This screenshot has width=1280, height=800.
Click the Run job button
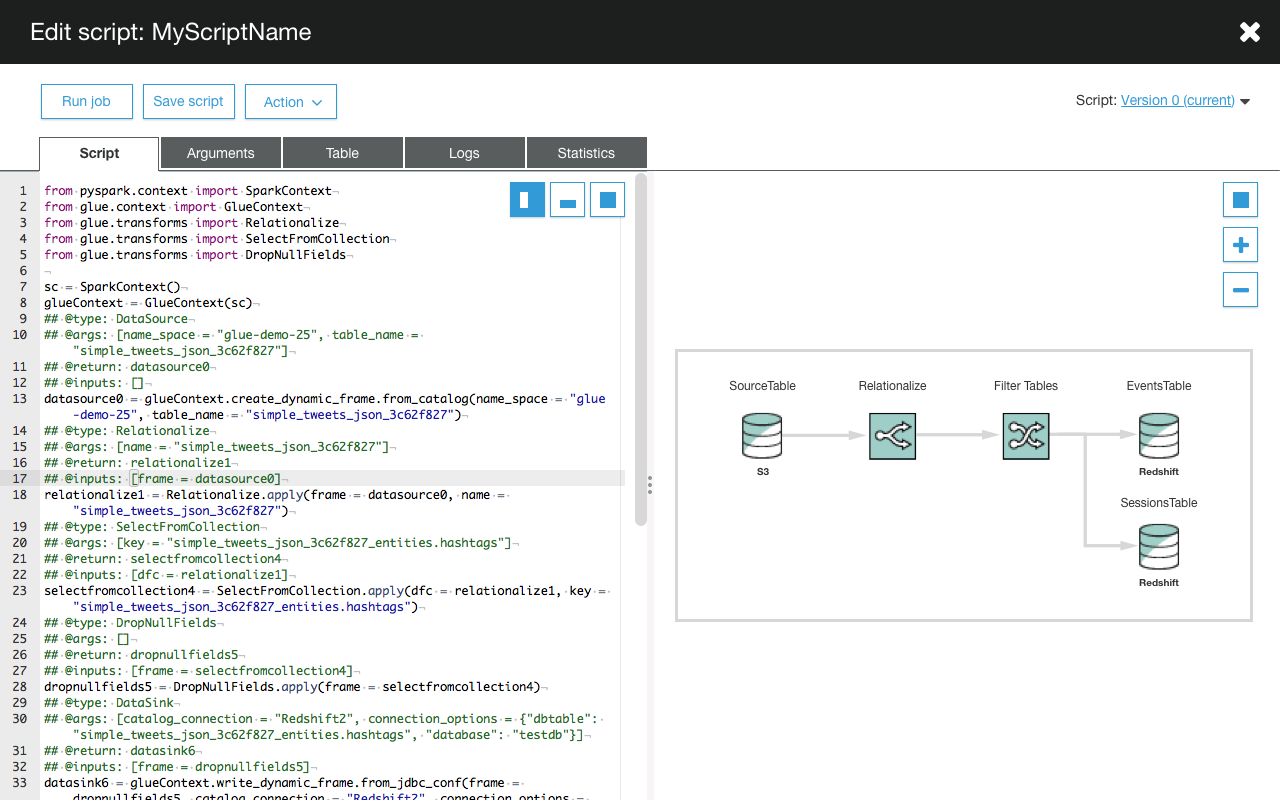click(86, 101)
